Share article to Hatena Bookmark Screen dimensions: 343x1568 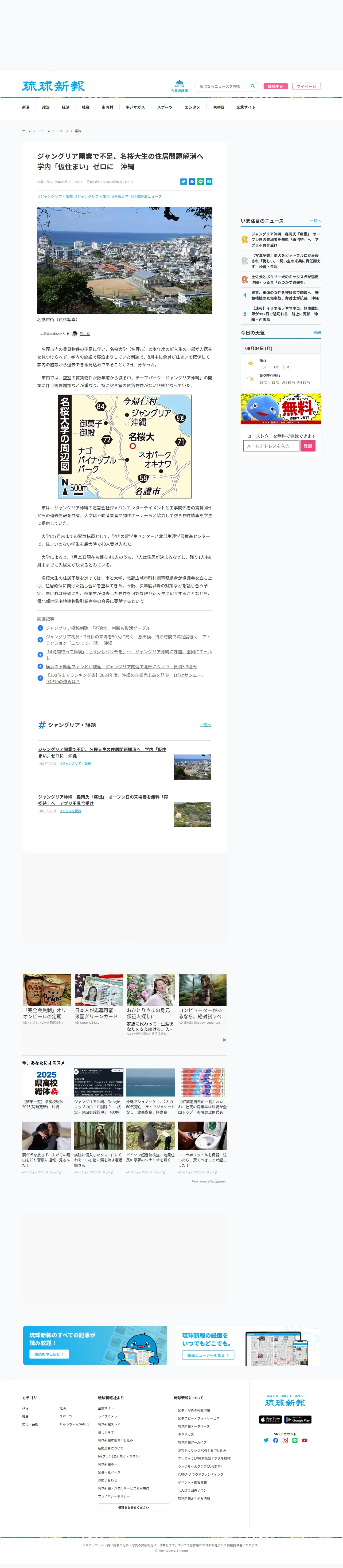pyautogui.click(x=209, y=181)
